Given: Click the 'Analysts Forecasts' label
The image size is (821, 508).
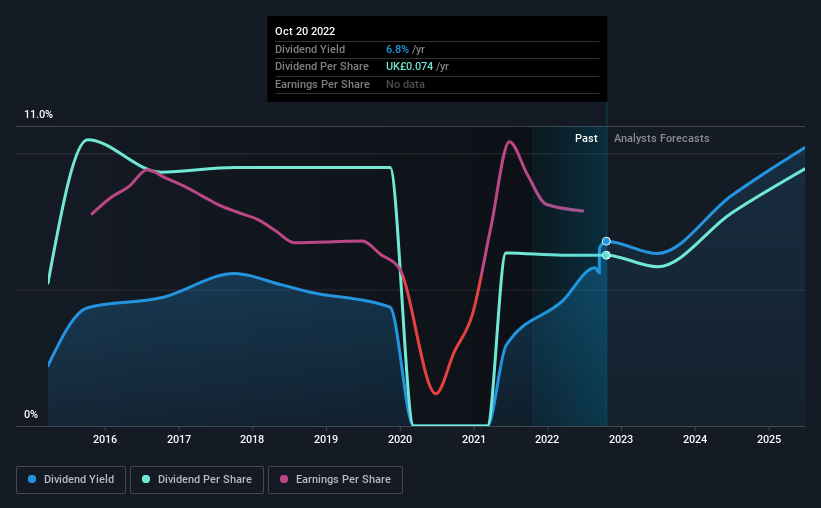Looking at the screenshot, I should pos(661,138).
